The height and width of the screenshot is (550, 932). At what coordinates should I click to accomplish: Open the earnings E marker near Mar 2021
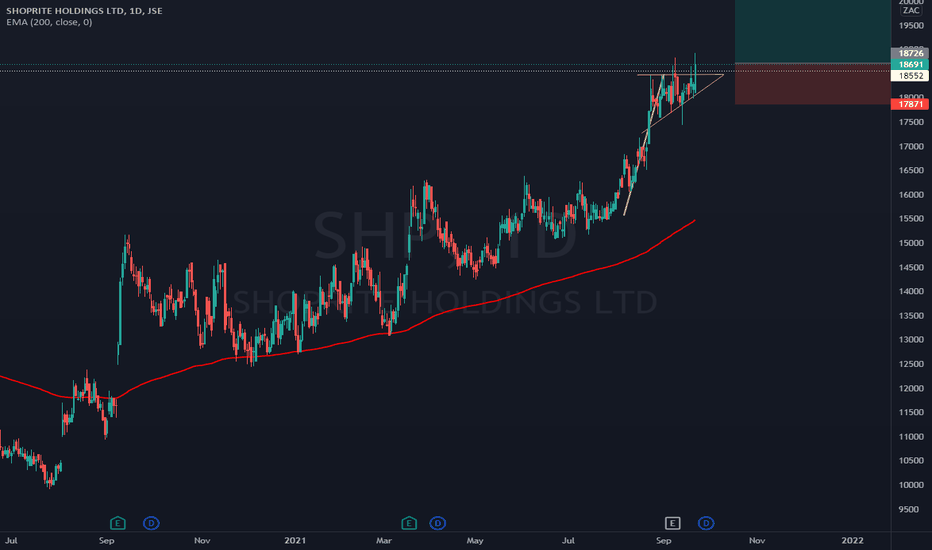pyautogui.click(x=409, y=523)
